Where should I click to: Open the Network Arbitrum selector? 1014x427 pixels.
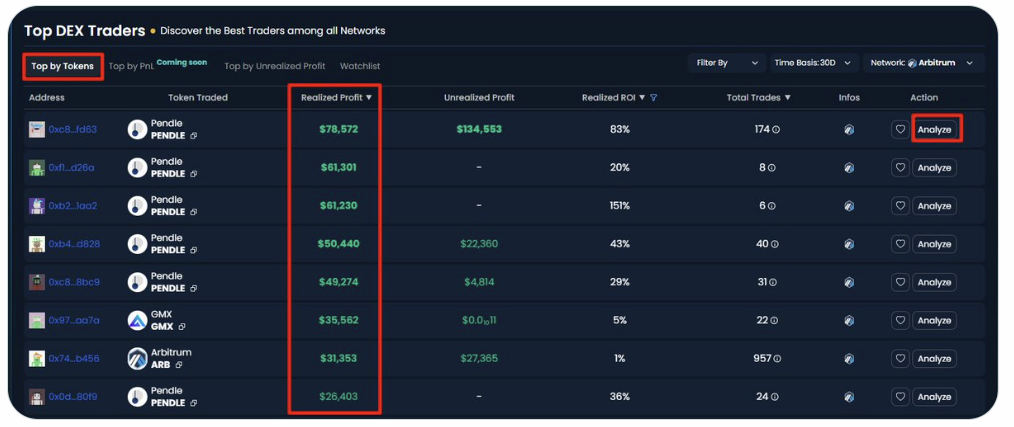tap(923, 63)
